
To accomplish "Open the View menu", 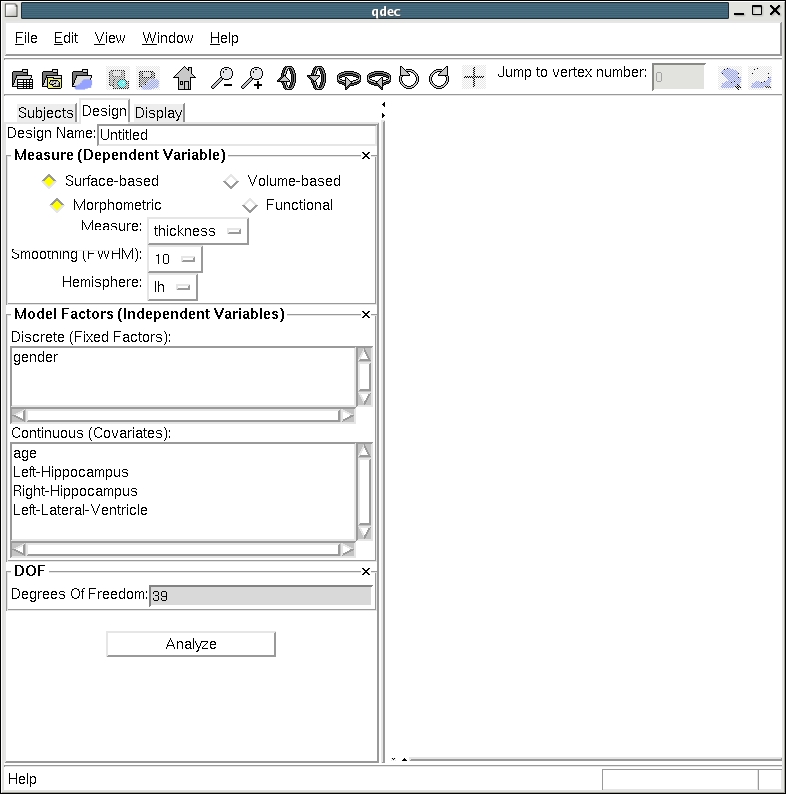I will (110, 38).
